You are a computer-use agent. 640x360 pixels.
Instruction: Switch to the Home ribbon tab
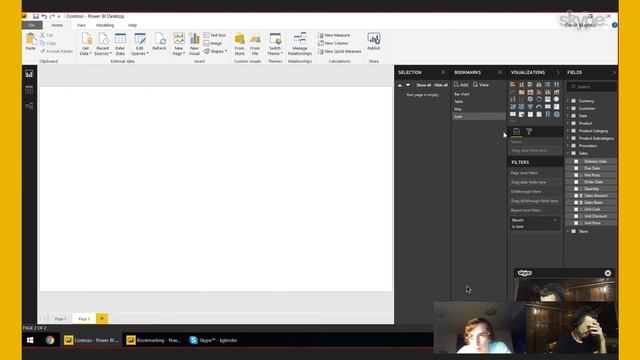[x=57, y=25]
